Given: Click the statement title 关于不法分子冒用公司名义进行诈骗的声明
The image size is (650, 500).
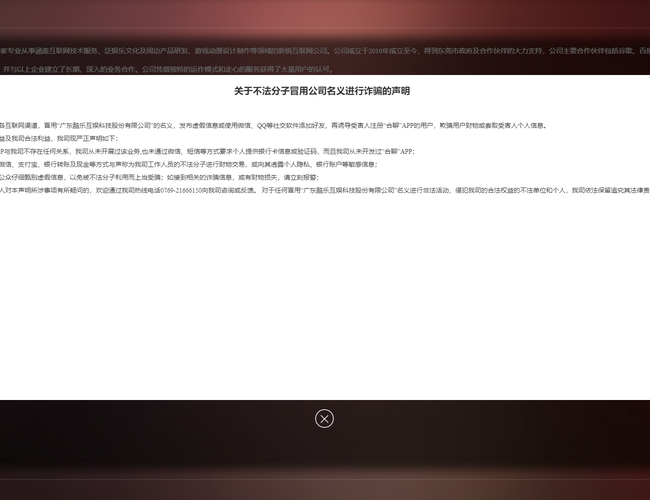Looking at the screenshot, I should click(322, 91).
